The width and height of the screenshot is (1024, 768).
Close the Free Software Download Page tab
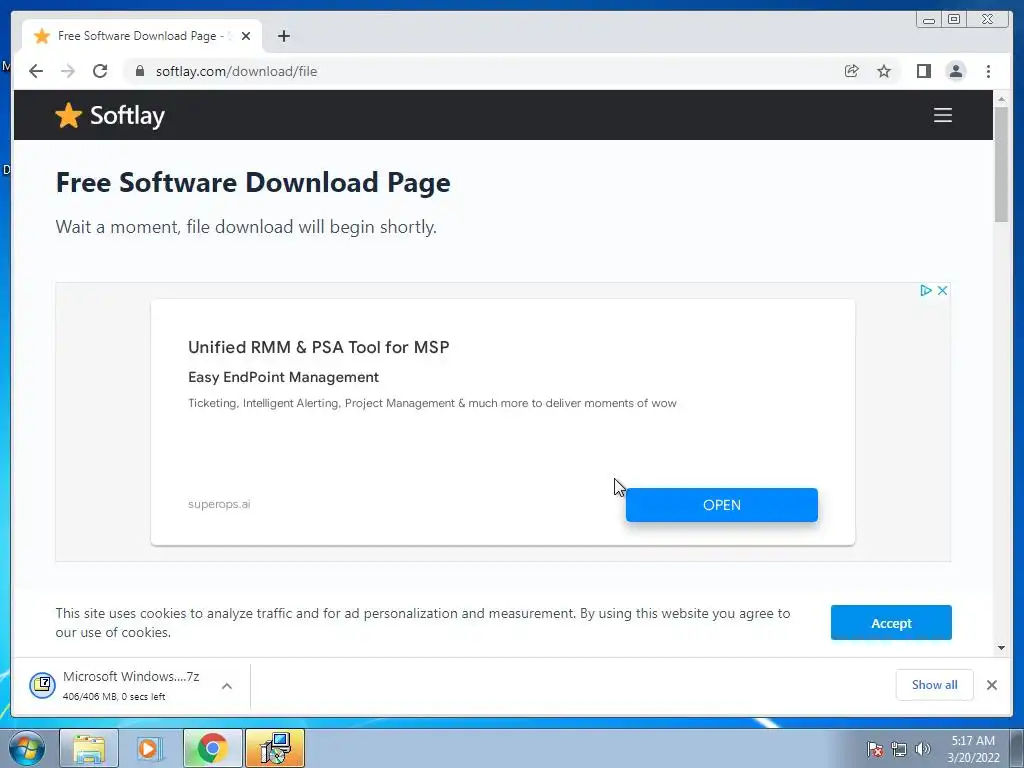click(246, 36)
